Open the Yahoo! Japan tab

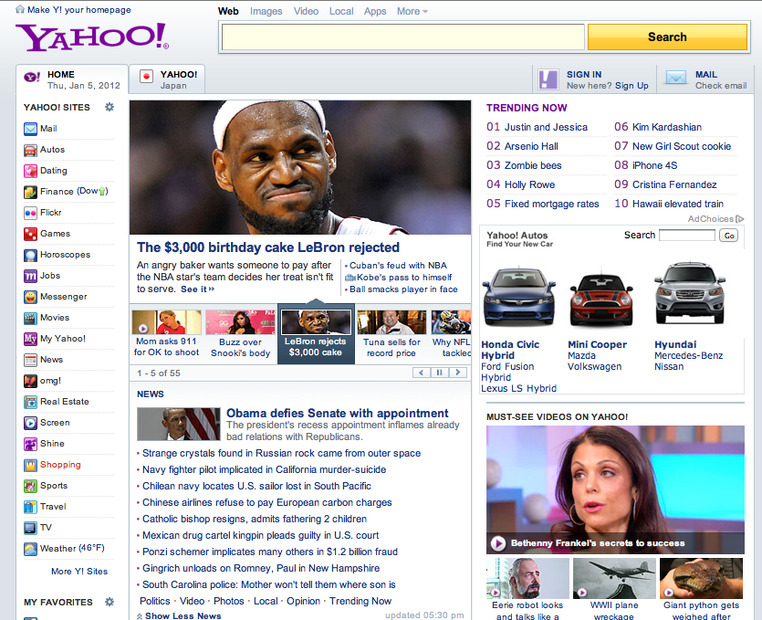point(167,80)
